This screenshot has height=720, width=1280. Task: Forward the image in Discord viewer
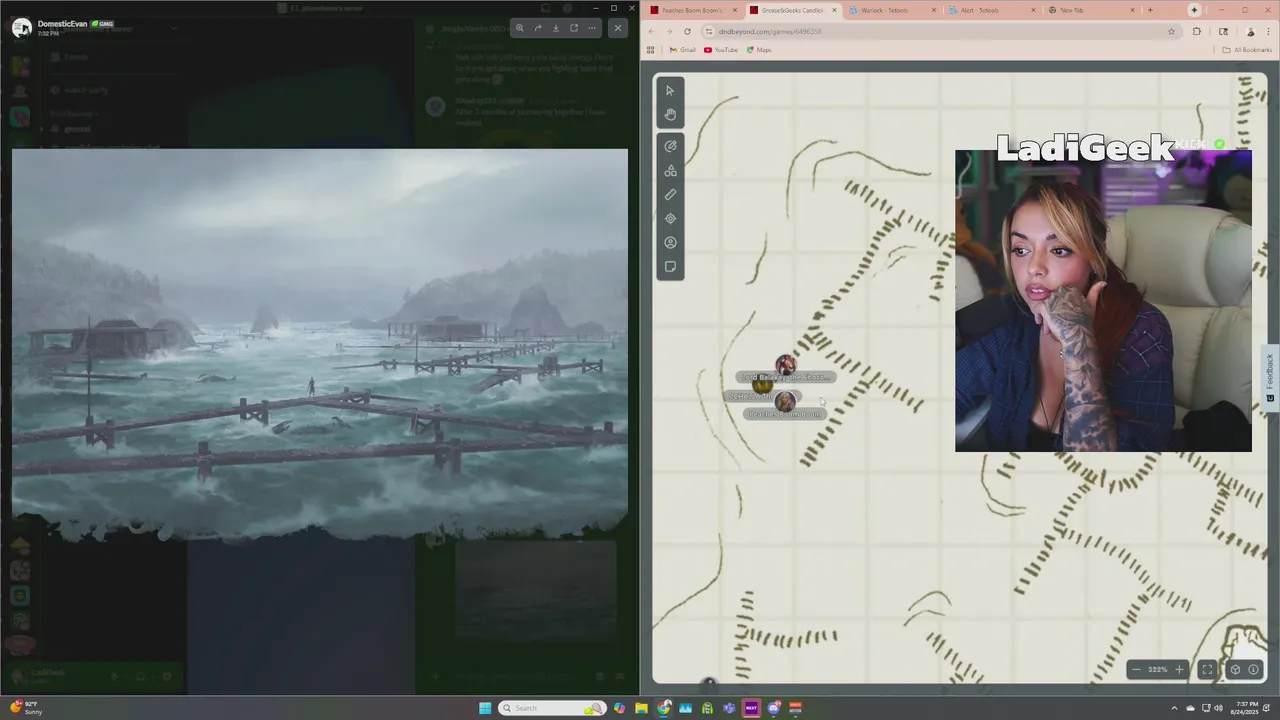537,28
